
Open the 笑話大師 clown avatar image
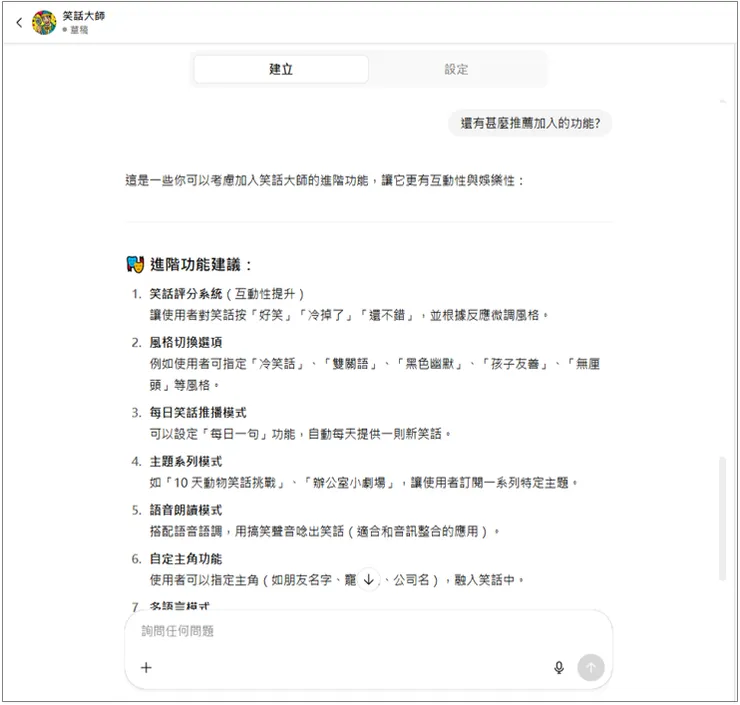[x=44, y=22]
